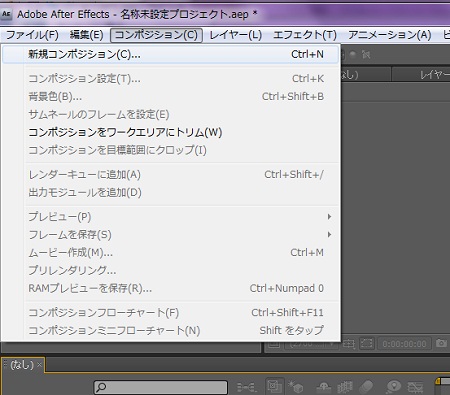Click the Ctrl+Shift+F11 shortcut text
Viewport: 450px width, 395px height.
(287, 313)
